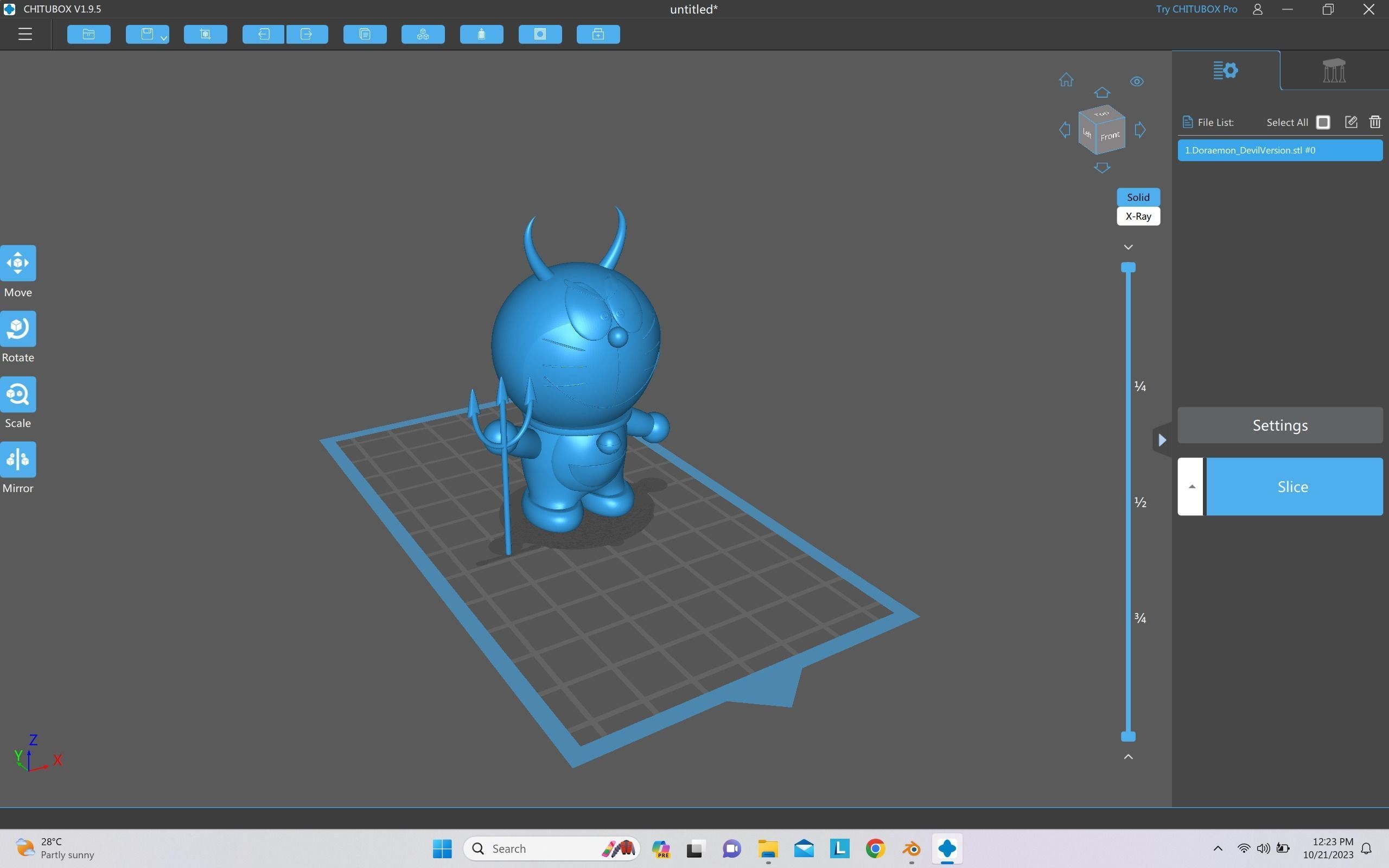Image resolution: width=1389 pixels, height=868 pixels.
Task: Click the edit file list pencil icon
Action: tap(1350, 122)
